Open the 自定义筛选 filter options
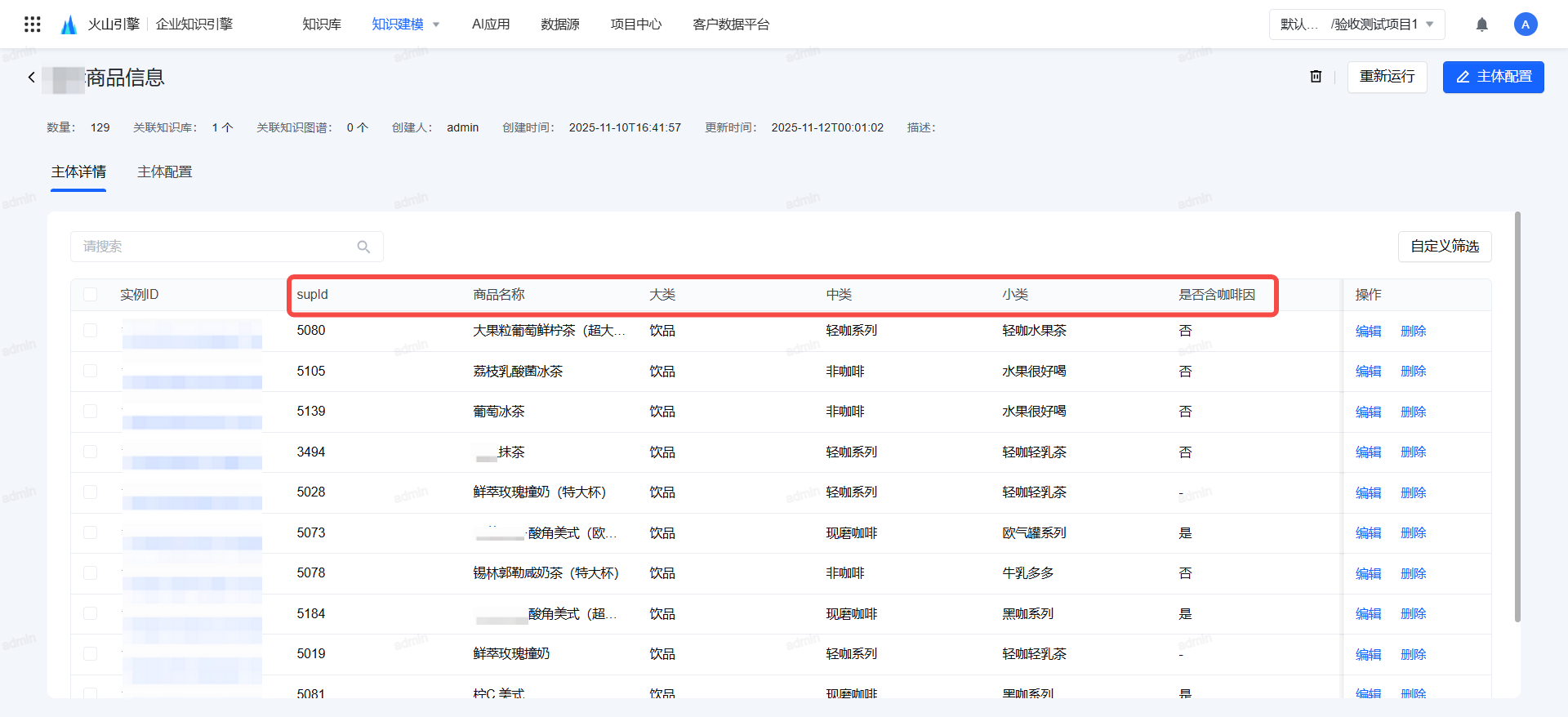 click(1444, 247)
